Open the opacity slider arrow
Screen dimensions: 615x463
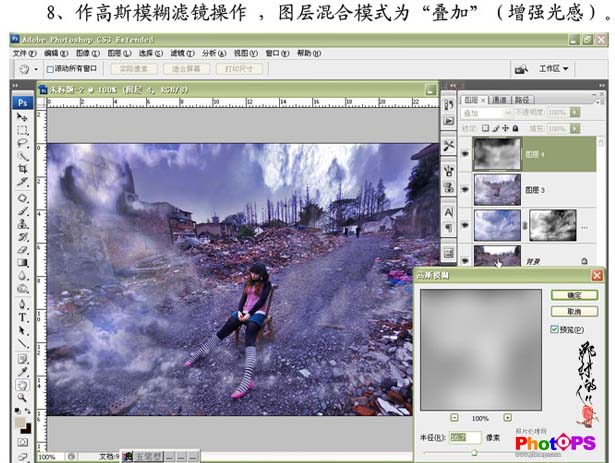pyautogui.click(x=575, y=113)
